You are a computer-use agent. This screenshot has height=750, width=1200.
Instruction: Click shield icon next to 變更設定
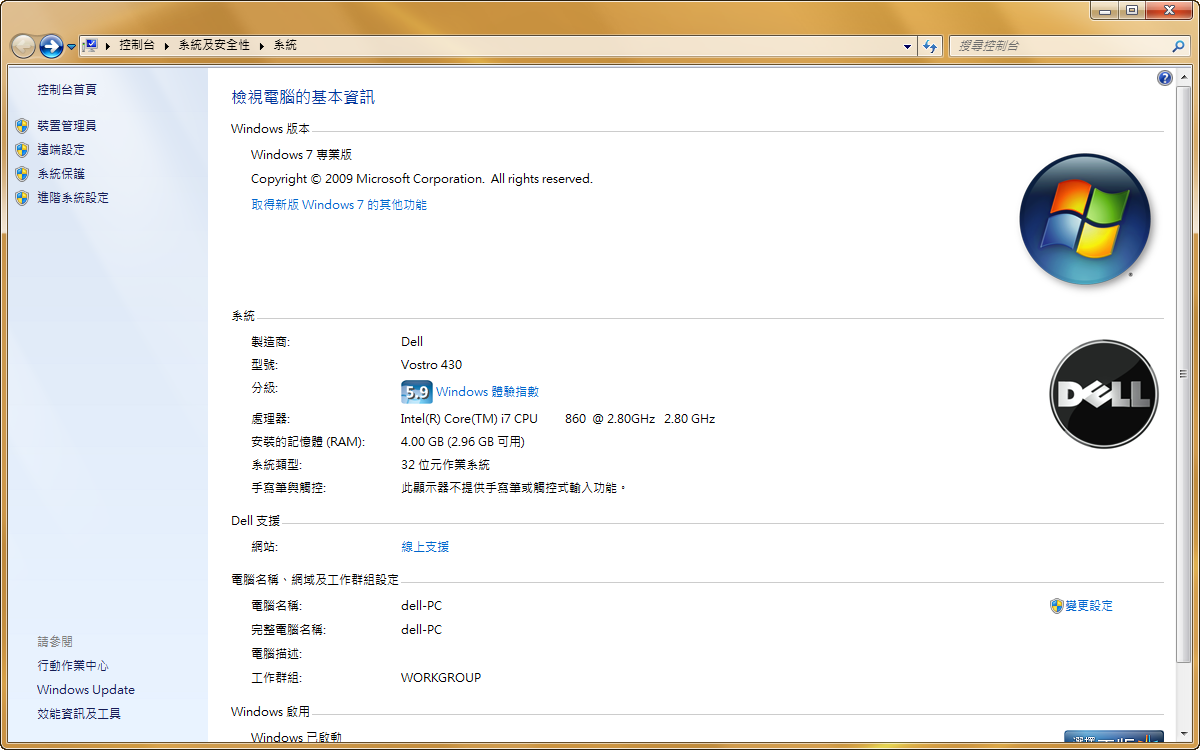1056,606
